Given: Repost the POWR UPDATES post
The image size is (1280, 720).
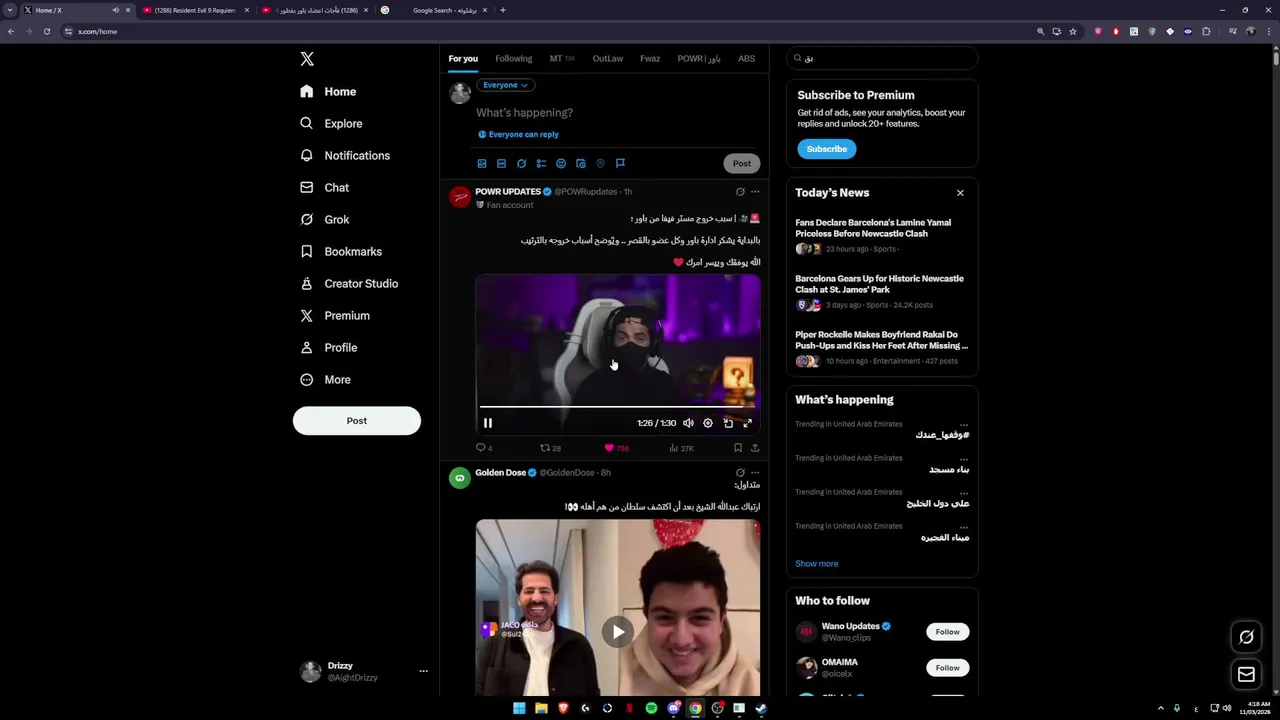Looking at the screenshot, I should 550,448.
